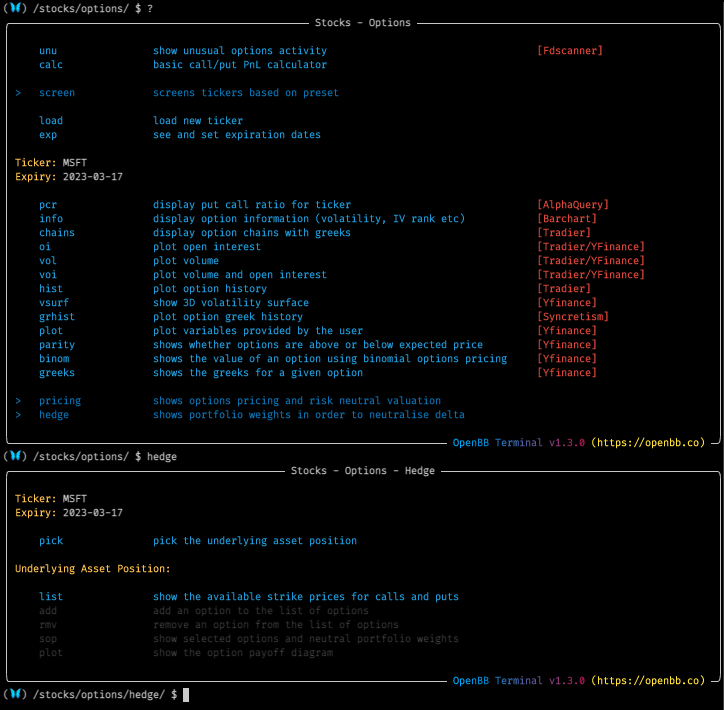Click 'plot volume and open interest' description
This screenshot has height=710, width=724.
point(240,275)
